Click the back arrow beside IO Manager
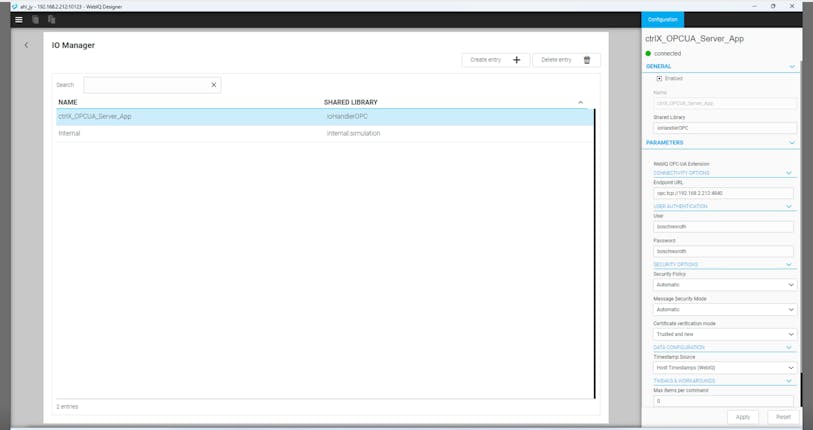The width and height of the screenshot is (813, 430). 26,45
